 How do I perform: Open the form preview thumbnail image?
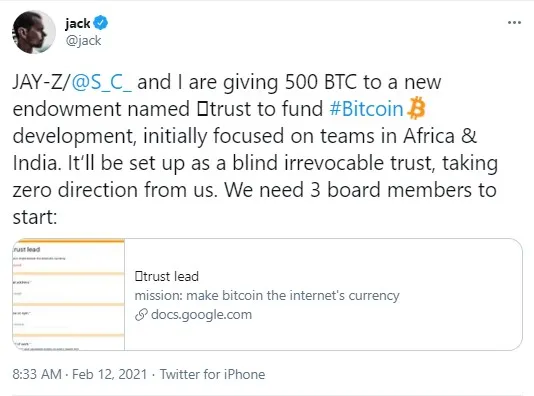pyautogui.click(x=68, y=295)
